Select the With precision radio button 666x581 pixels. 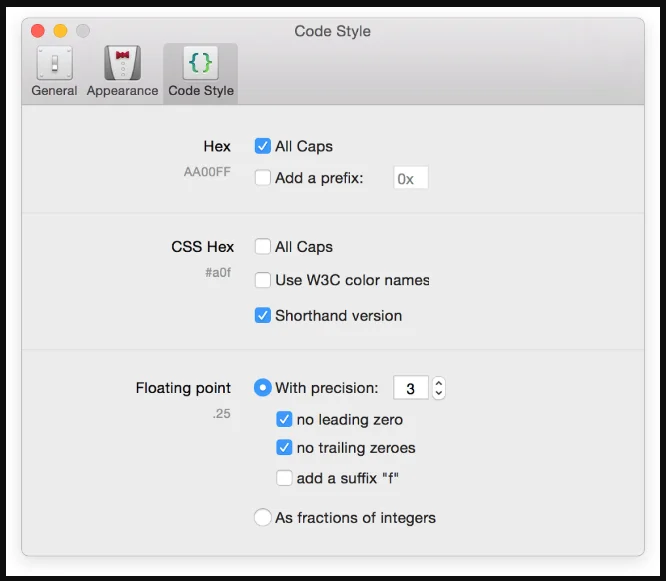click(262, 387)
